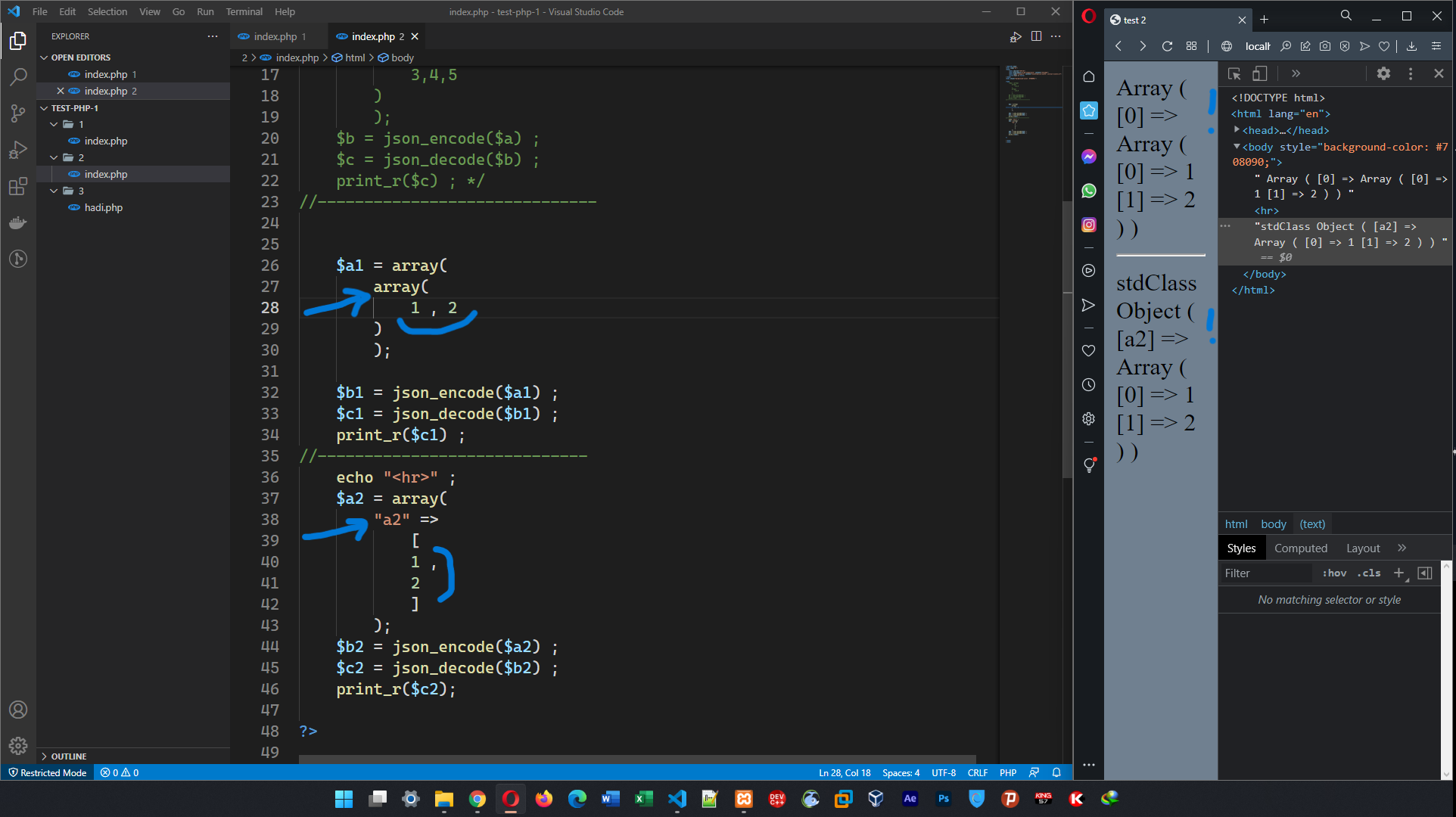Open the Terminal menu
Viewport: 1456px width, 817px height.
(244, 11)
